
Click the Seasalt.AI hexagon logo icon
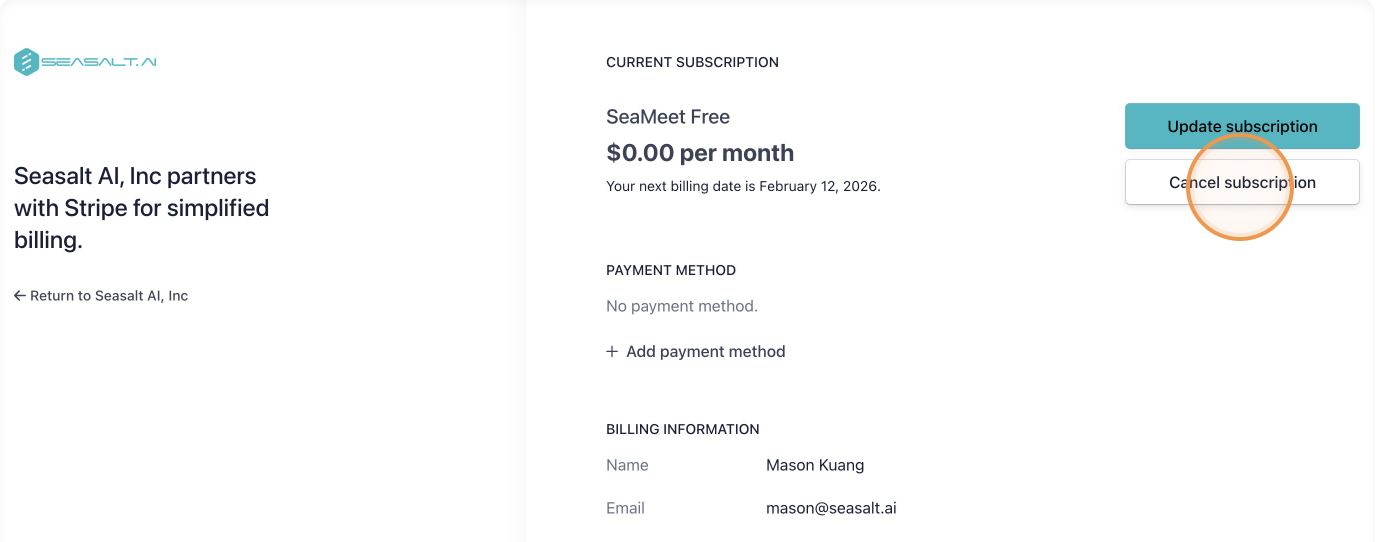26,62
